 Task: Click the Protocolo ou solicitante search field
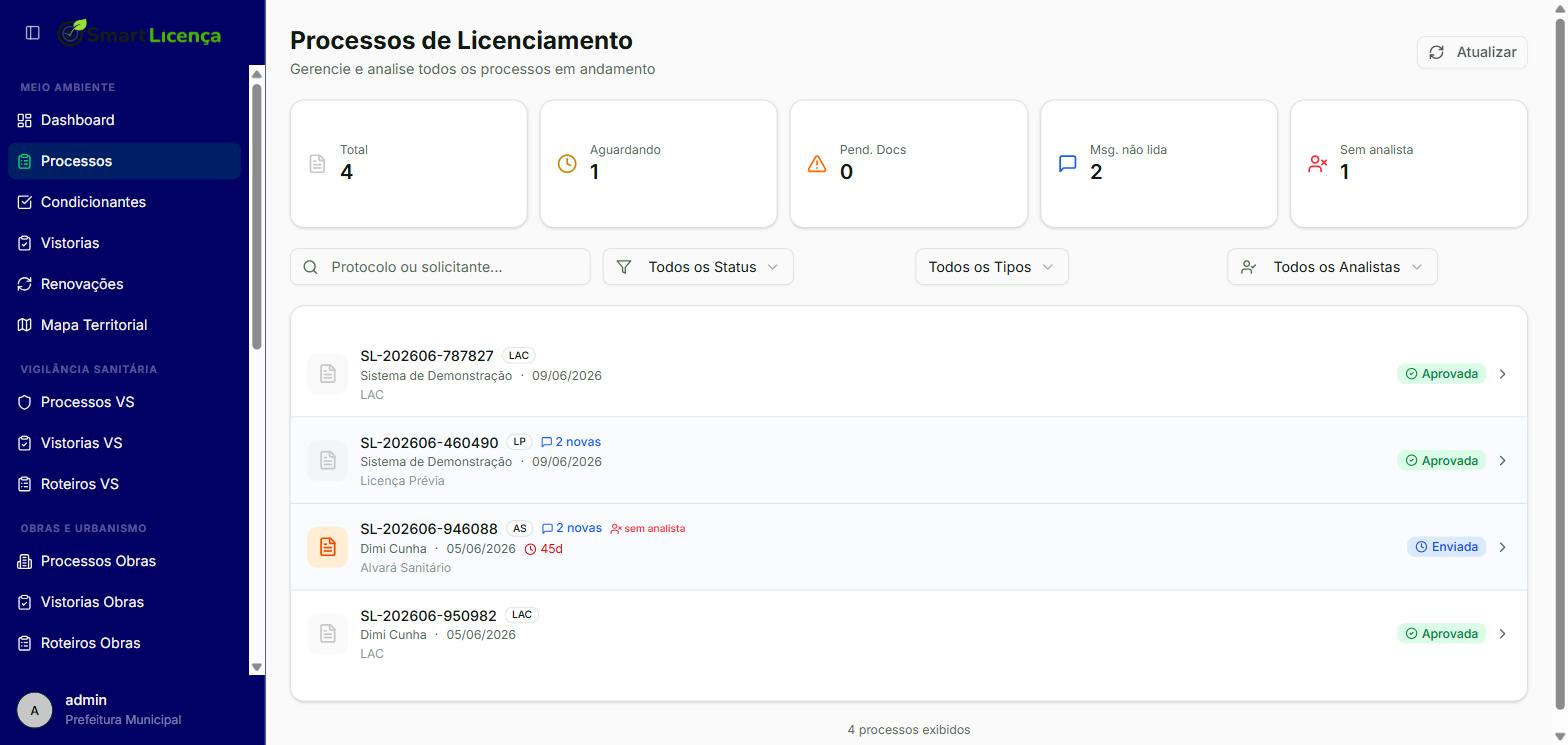[x=440, y=267]
